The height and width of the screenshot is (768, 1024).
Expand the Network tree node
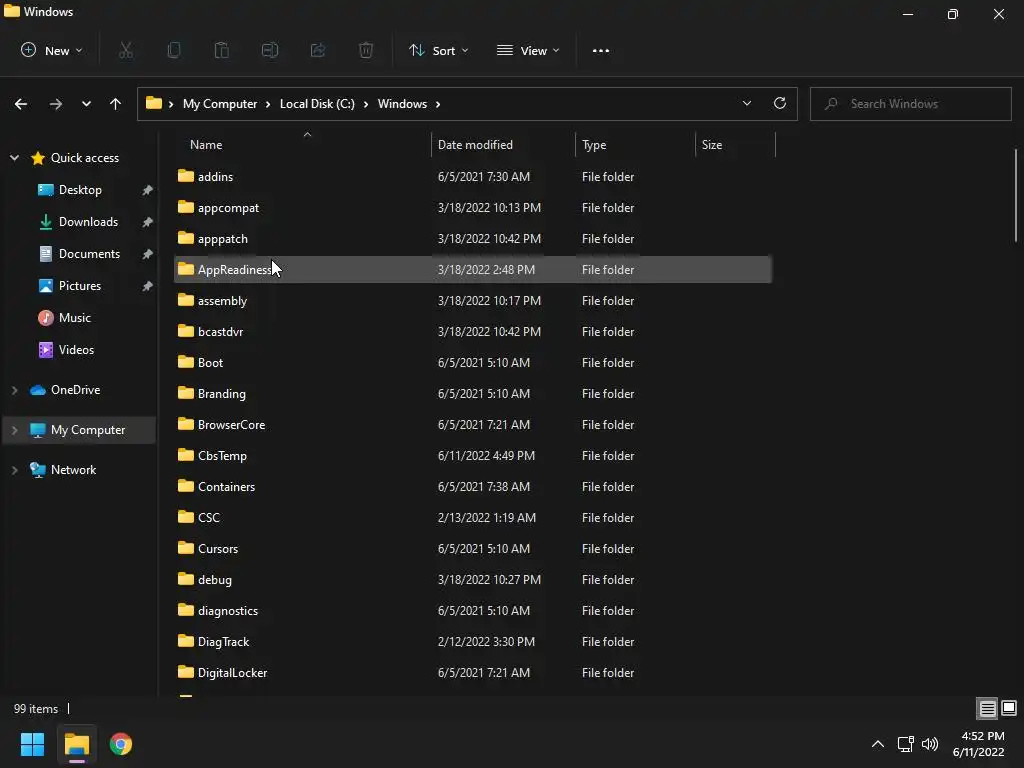tap(14, 470)
